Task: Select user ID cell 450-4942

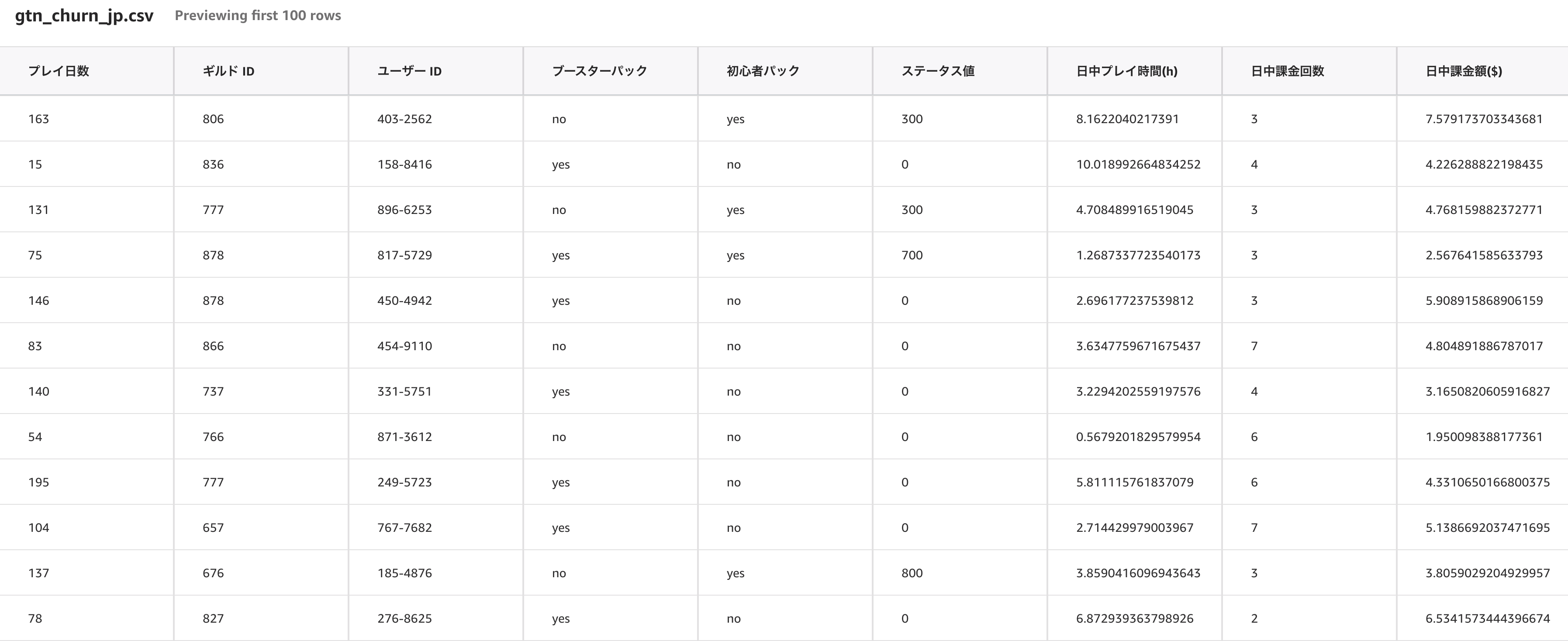Action: [x=404, y=301]
